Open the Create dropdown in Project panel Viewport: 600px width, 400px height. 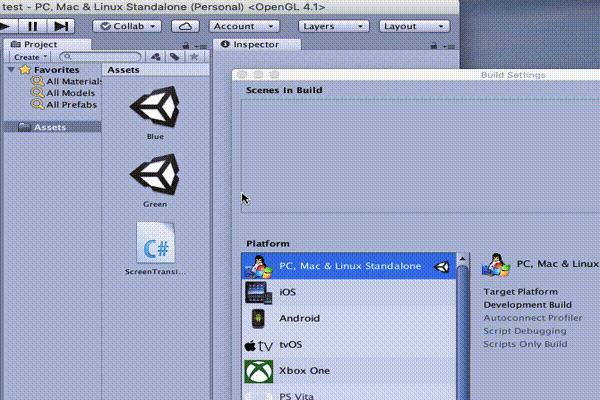click(x=30, y=57)
